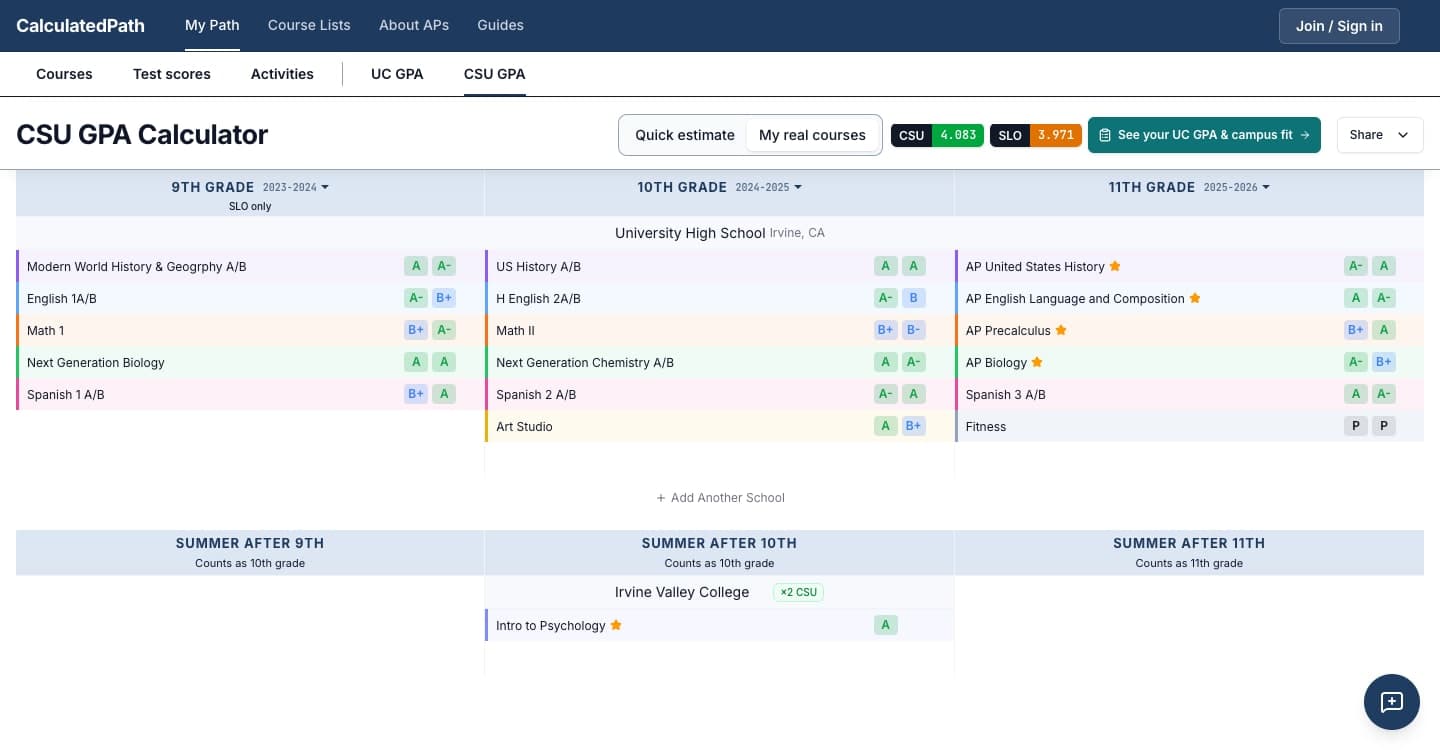The height and width of the screenshot is (750, 1440).
Task: Click the Spanish 3 A/B course name
Action: tap(1006, 395)
